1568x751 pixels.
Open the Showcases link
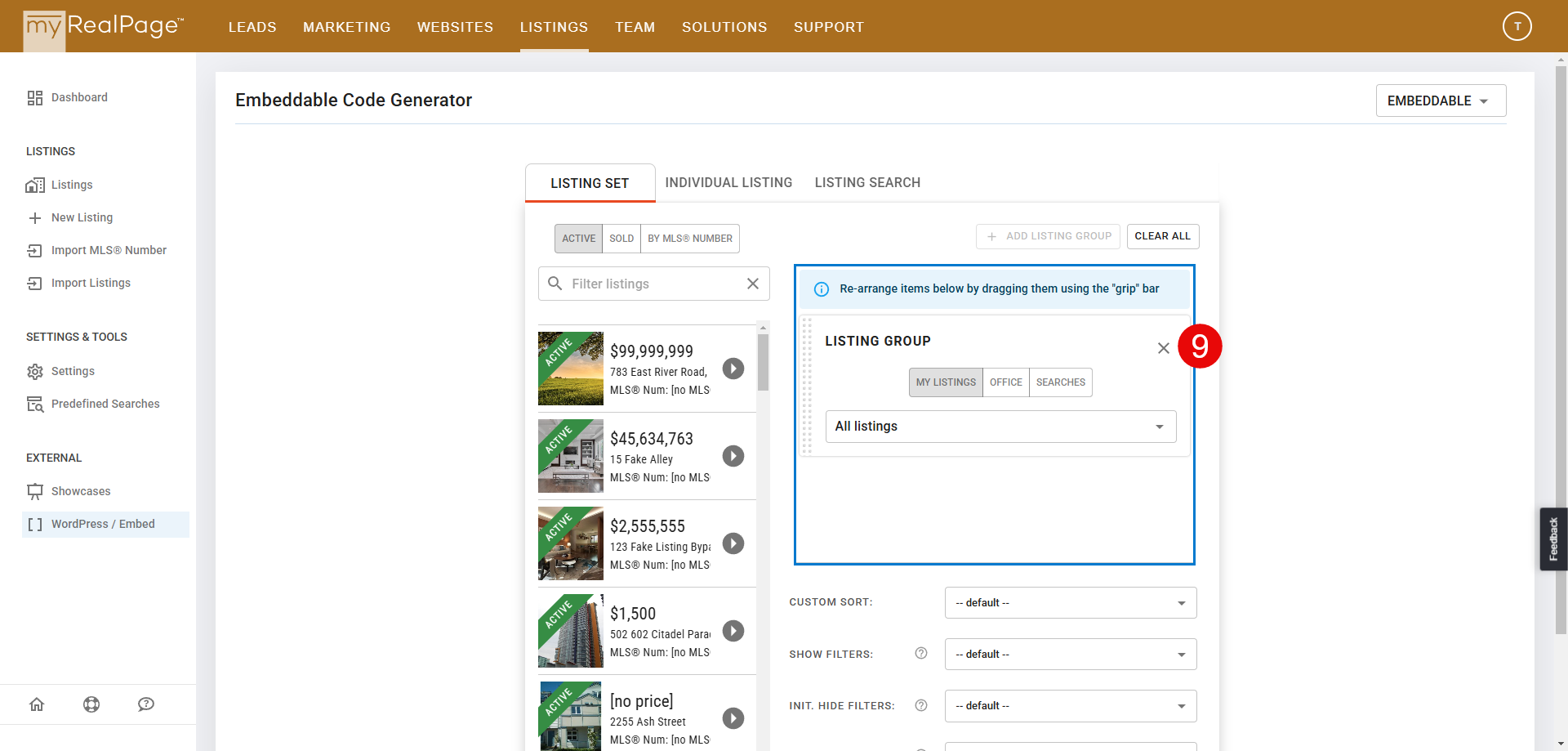click(x=81, y=492)
